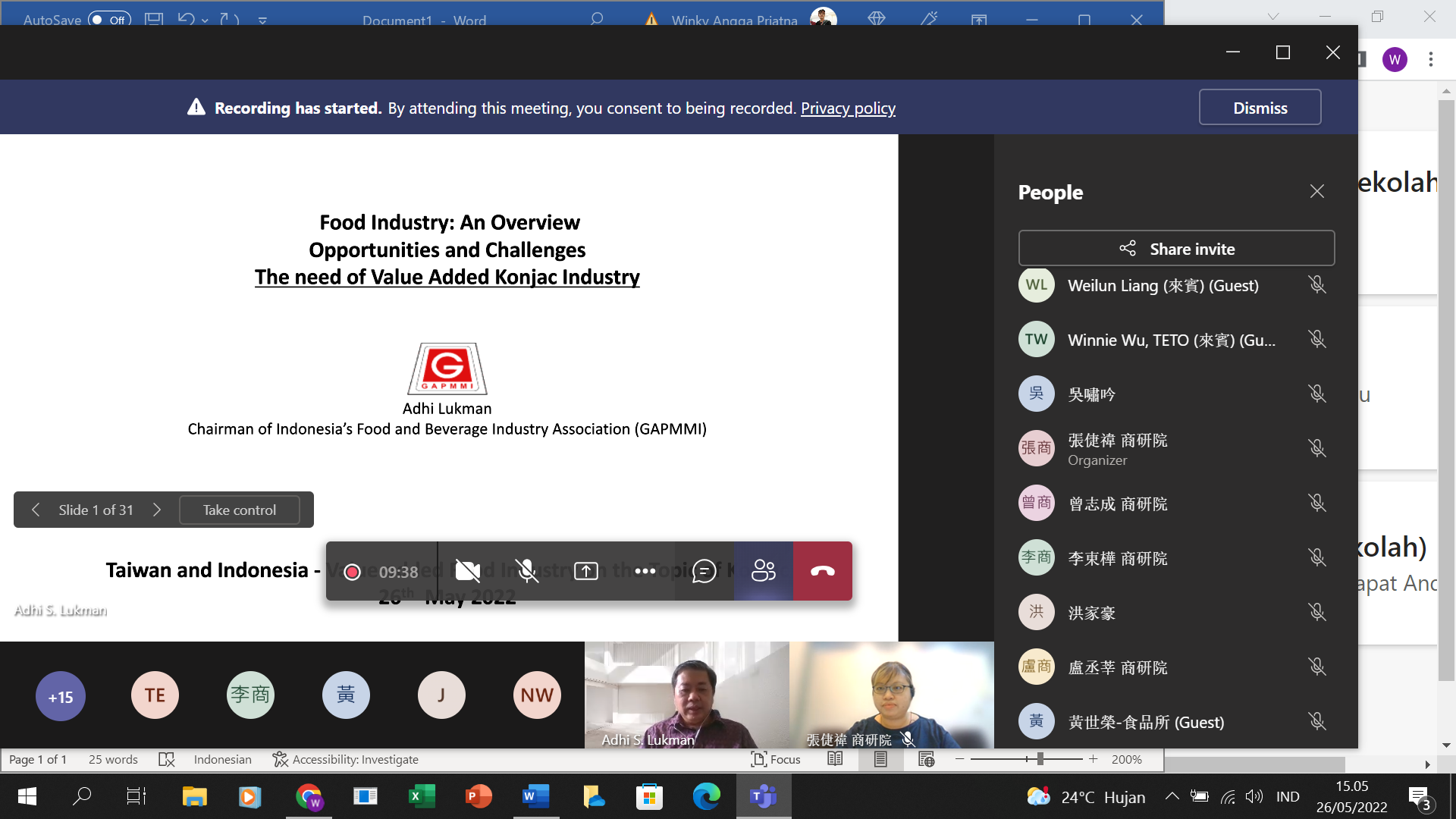Toggle Word AutoSave switch
The width and height of the screenshot is (1456, 819).
click(x=109, y=20)
